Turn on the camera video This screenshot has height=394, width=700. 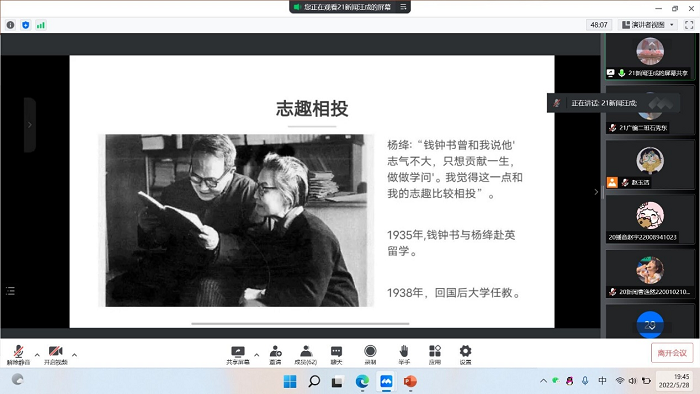point(55,355)
